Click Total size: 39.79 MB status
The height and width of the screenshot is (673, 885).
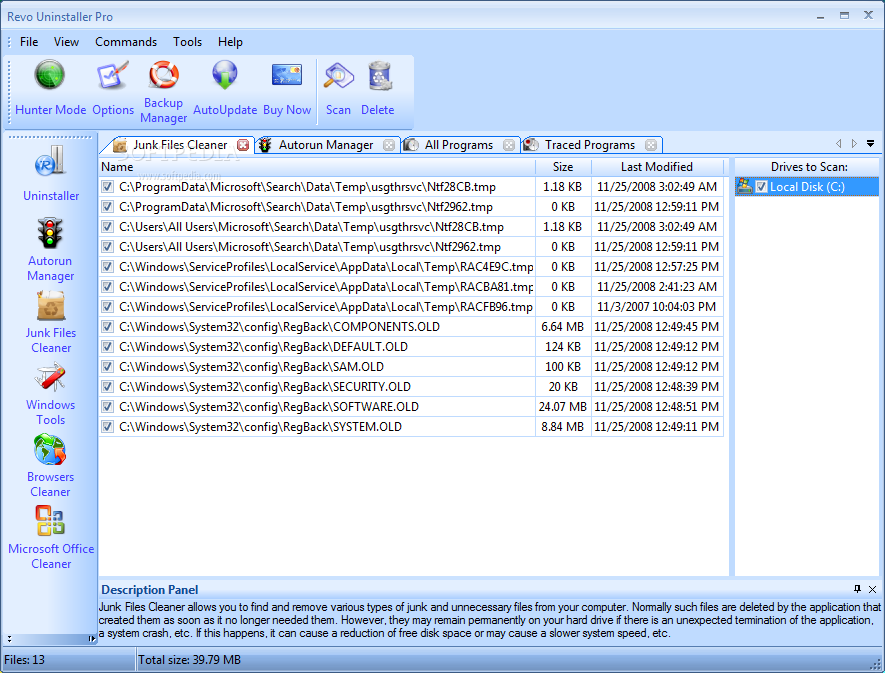pyautogui.click(x=190, y=659)
